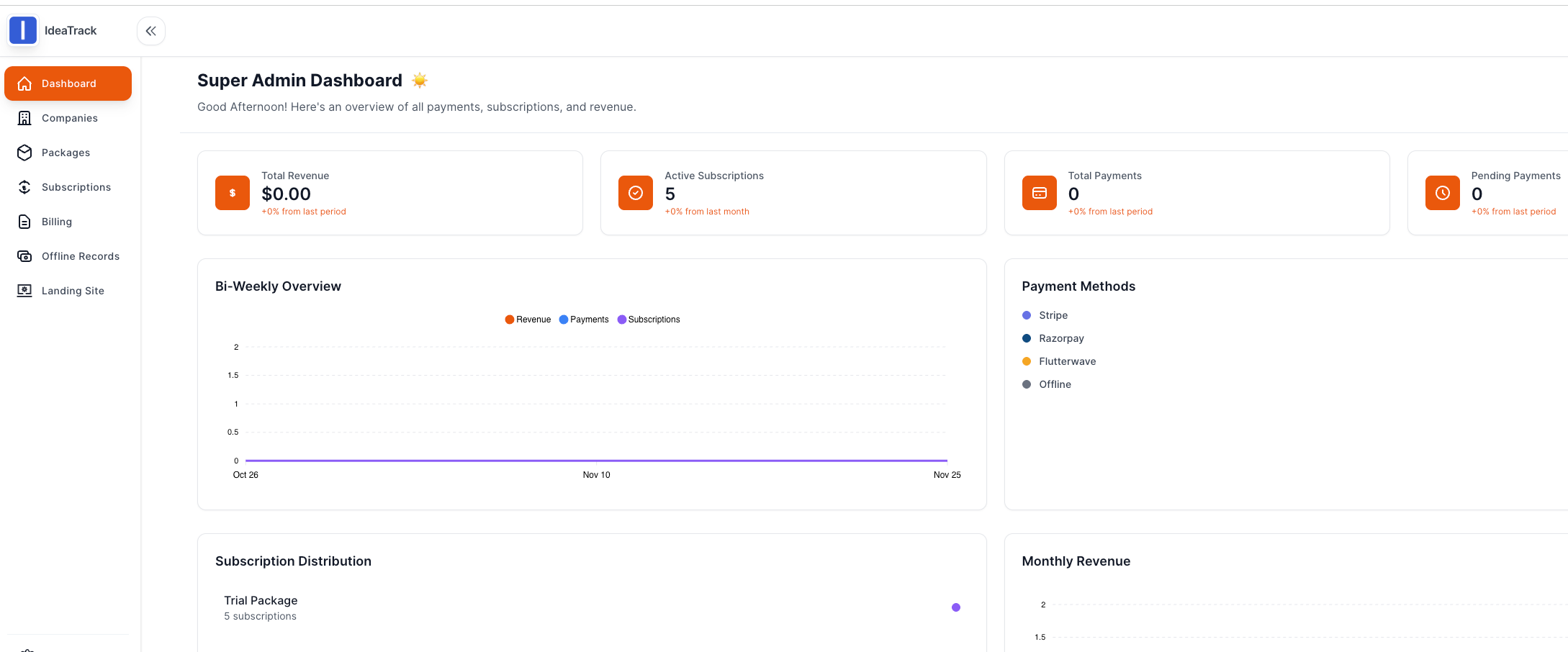Click the Landing Site icon
The height and width of the screenshot is (652, 1568).
[x=24, y=291]
